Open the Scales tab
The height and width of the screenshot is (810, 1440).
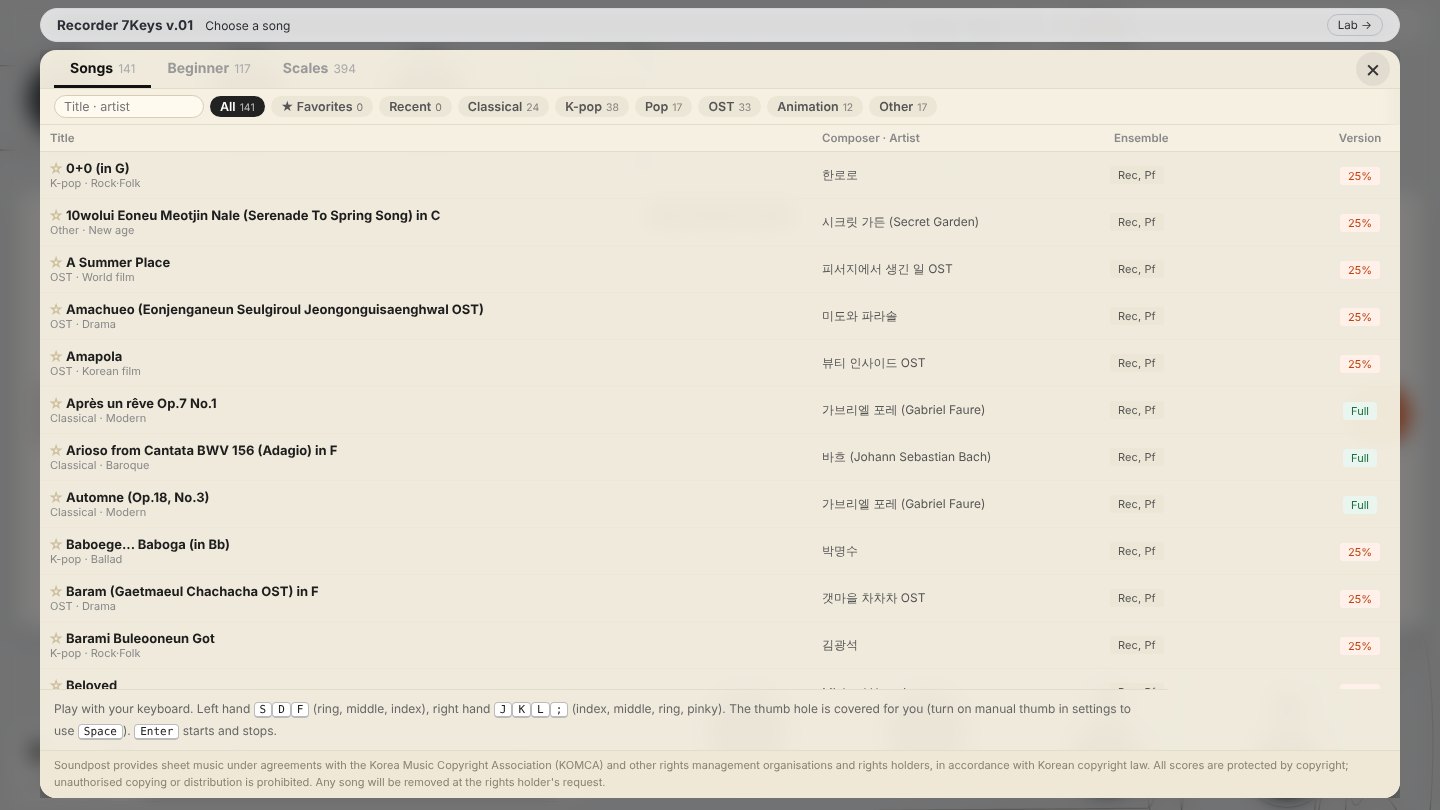(x=319, y=68)
